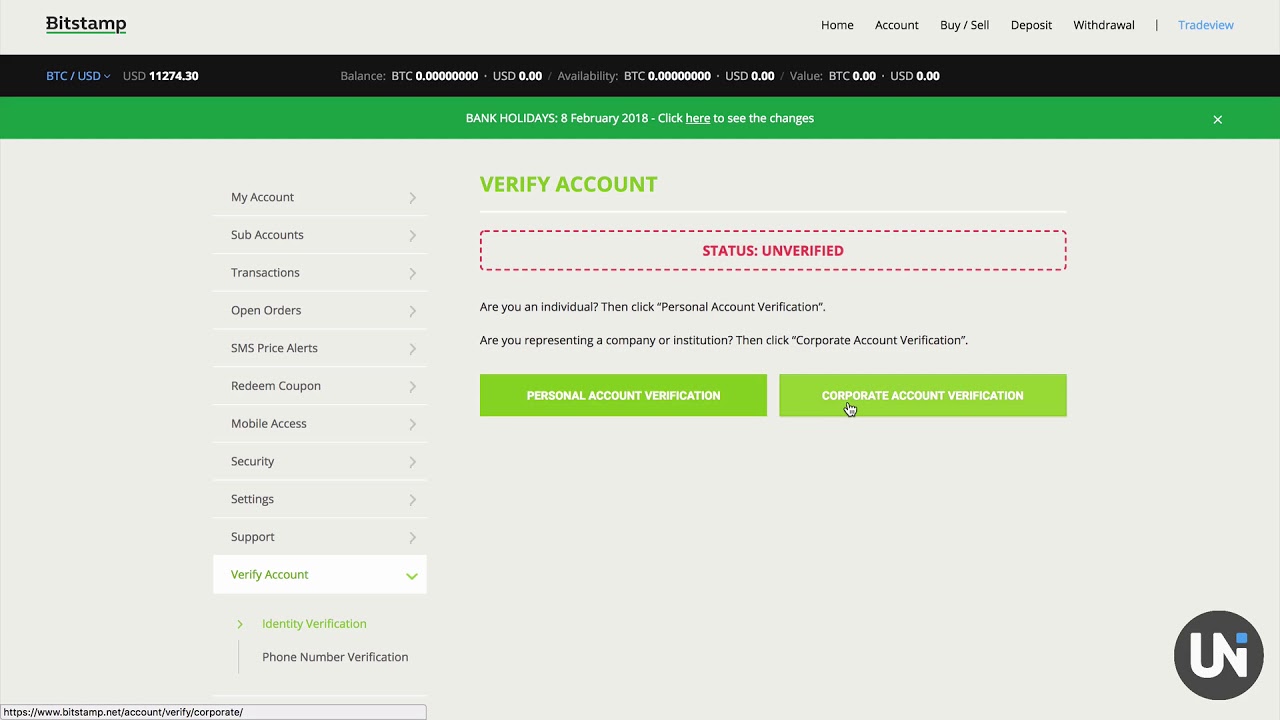1280x720 pixels.
Task: Click 'here' link in holiday banner
Action: (x=698, y=118)
